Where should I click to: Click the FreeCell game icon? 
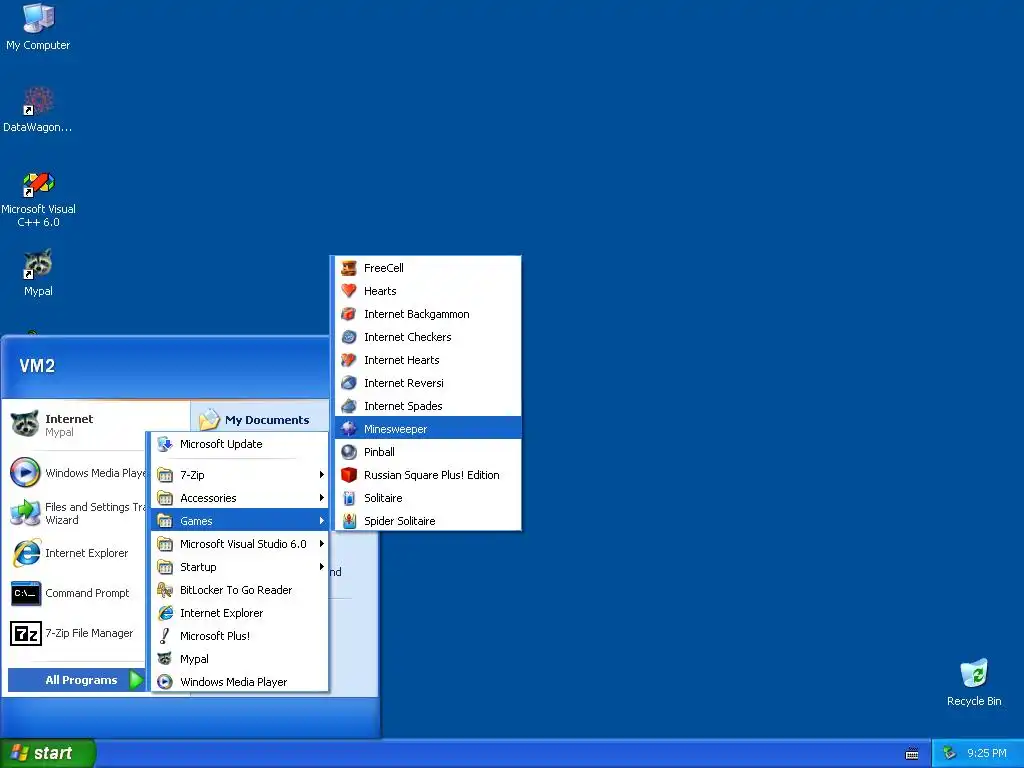coord(349,268)
